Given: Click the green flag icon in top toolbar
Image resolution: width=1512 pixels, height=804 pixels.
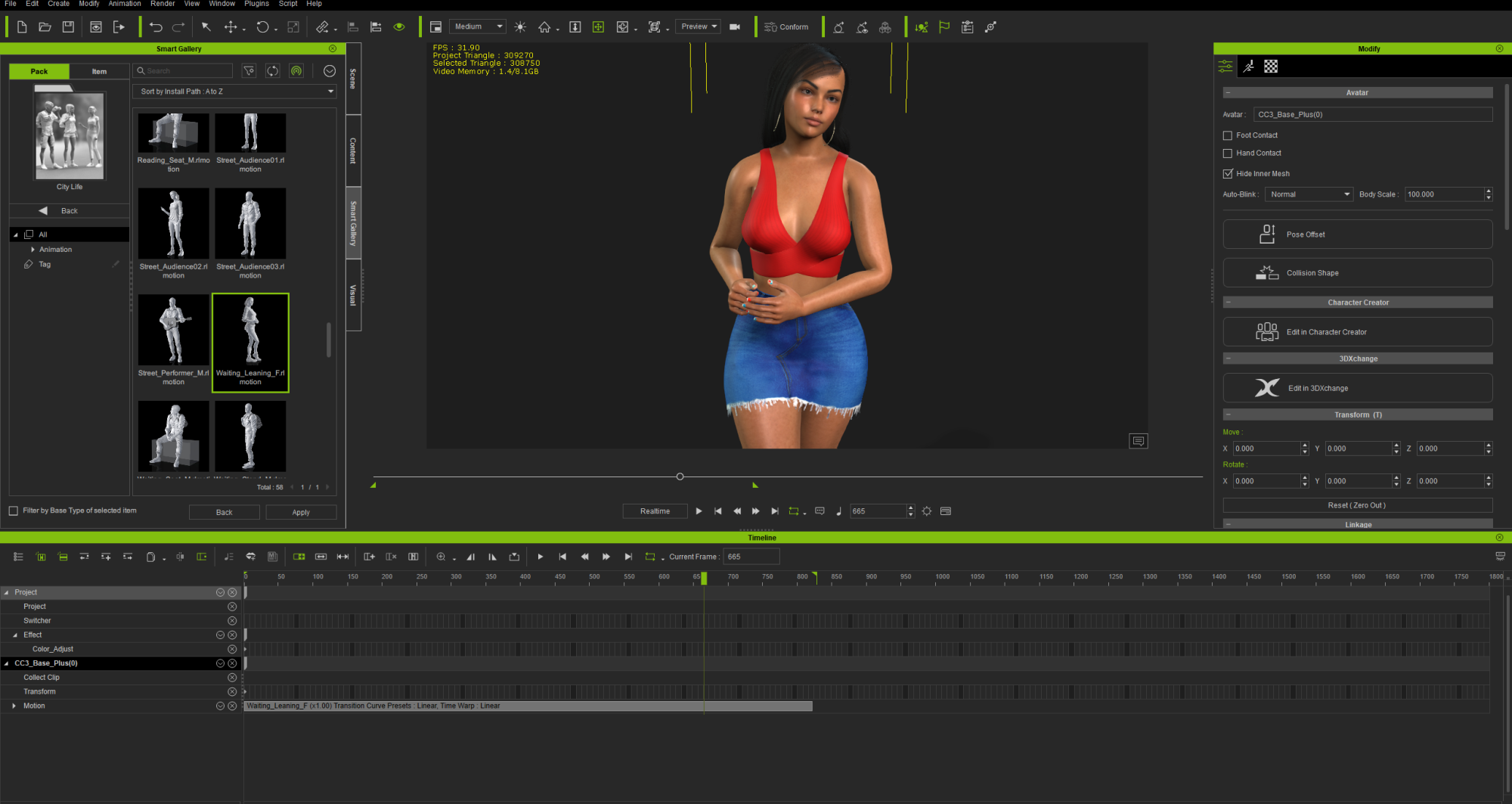Looking at the screenshot, I should coord(944,27).
